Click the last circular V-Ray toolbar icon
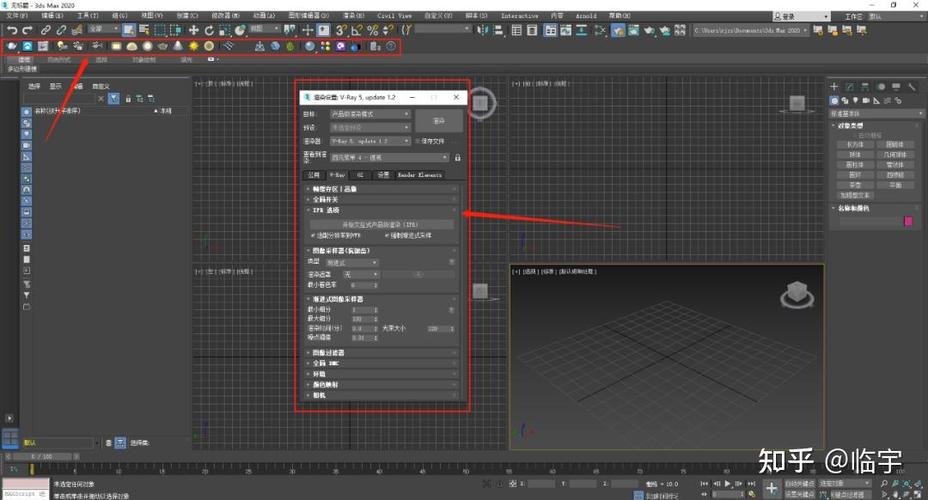This screenshot has height=500, width=928. coord(391,46)
